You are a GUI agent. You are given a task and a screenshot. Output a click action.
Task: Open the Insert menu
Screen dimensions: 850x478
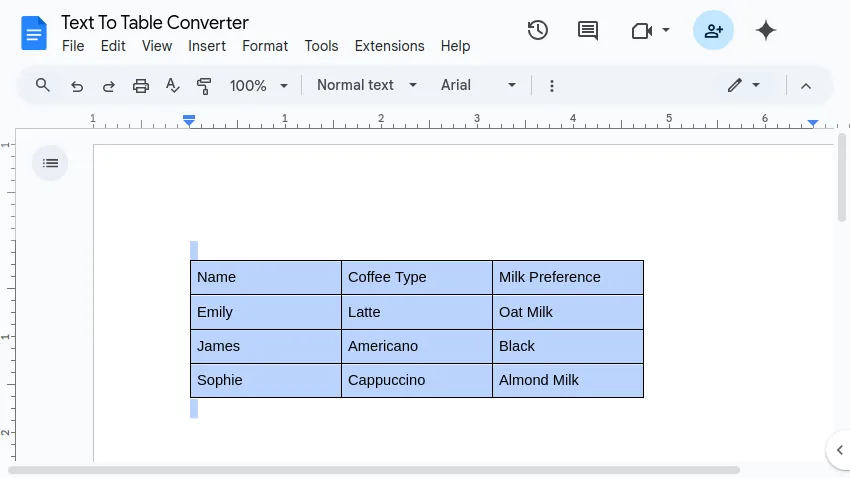click(x=207, y=46)
